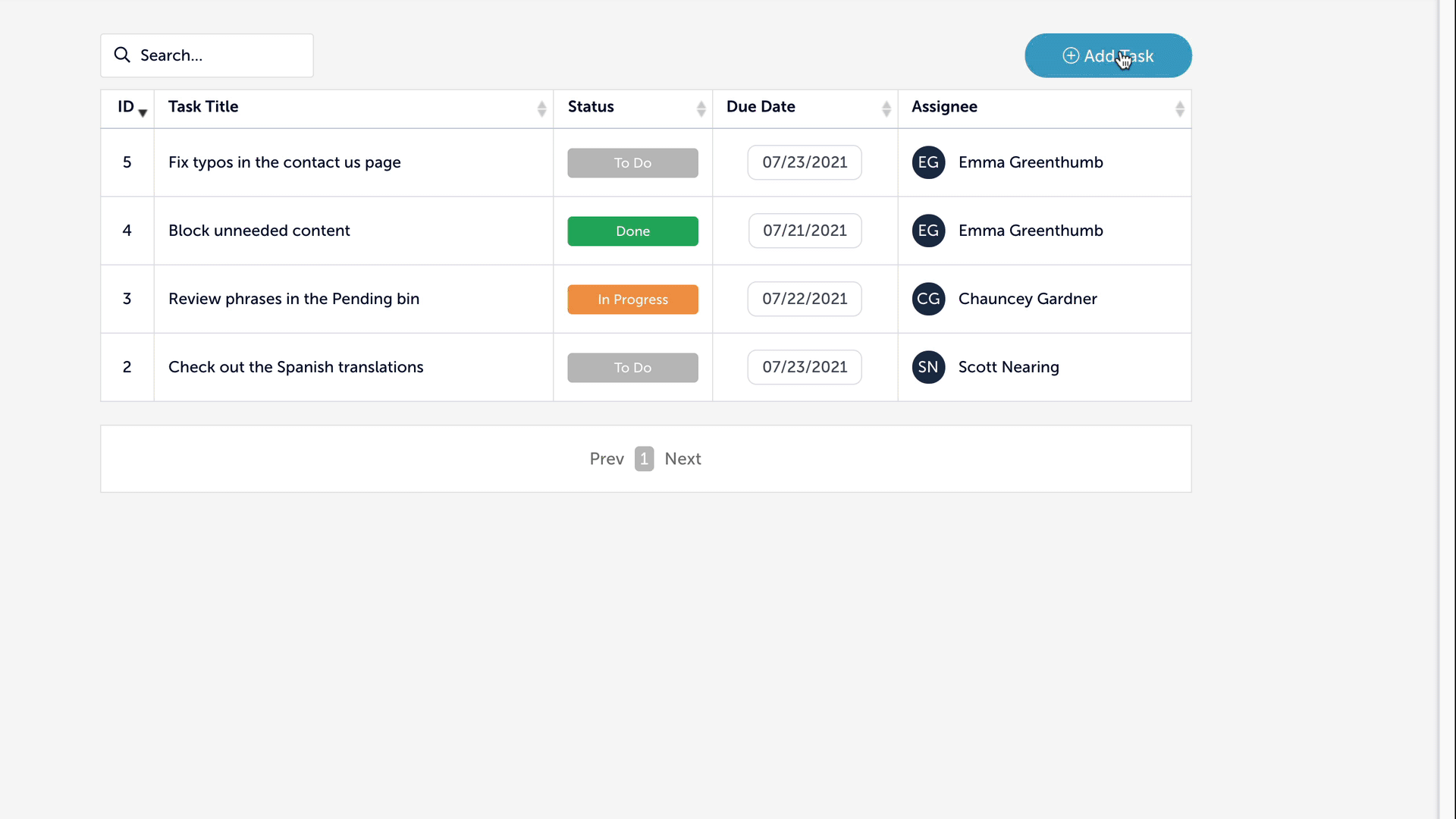
Task: Open task Check out the Spanish translations
Action: pos(296,367)
